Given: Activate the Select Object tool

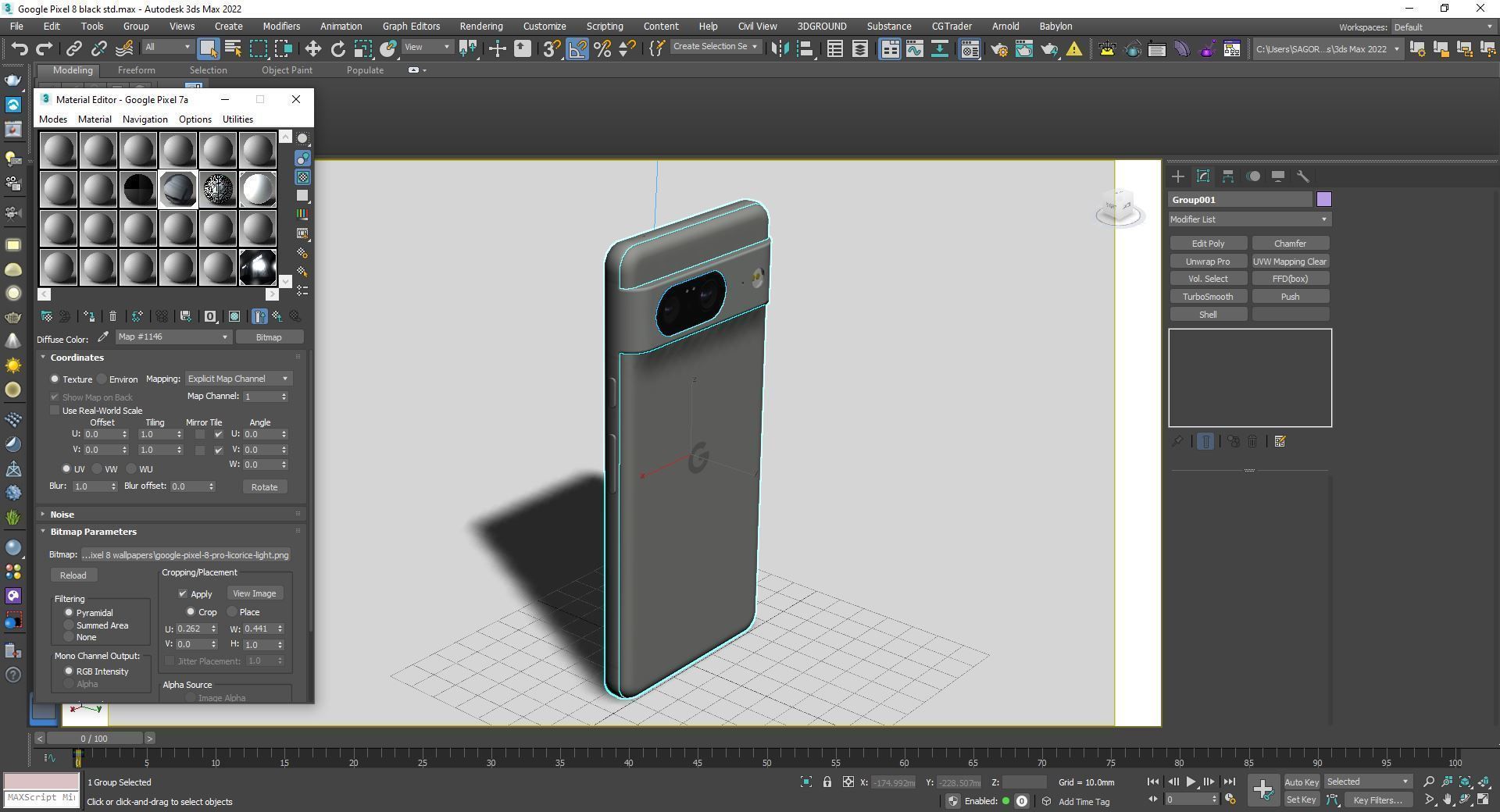Looking at the screenshot, I should [x=208, y=48].
